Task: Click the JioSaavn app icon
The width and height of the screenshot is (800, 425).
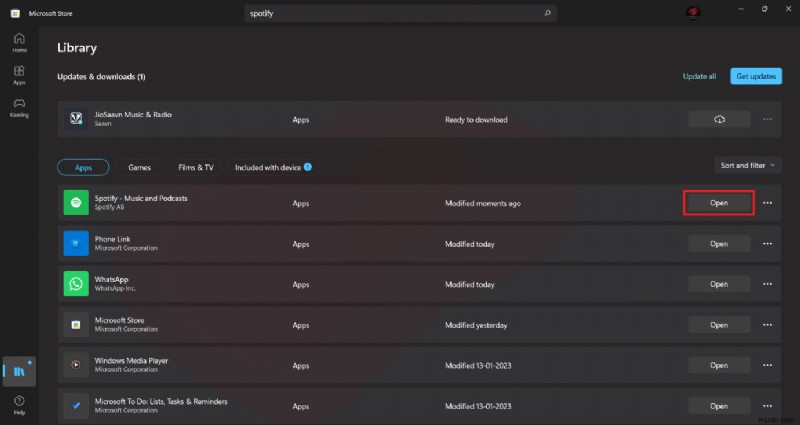Action: point(76,119)
